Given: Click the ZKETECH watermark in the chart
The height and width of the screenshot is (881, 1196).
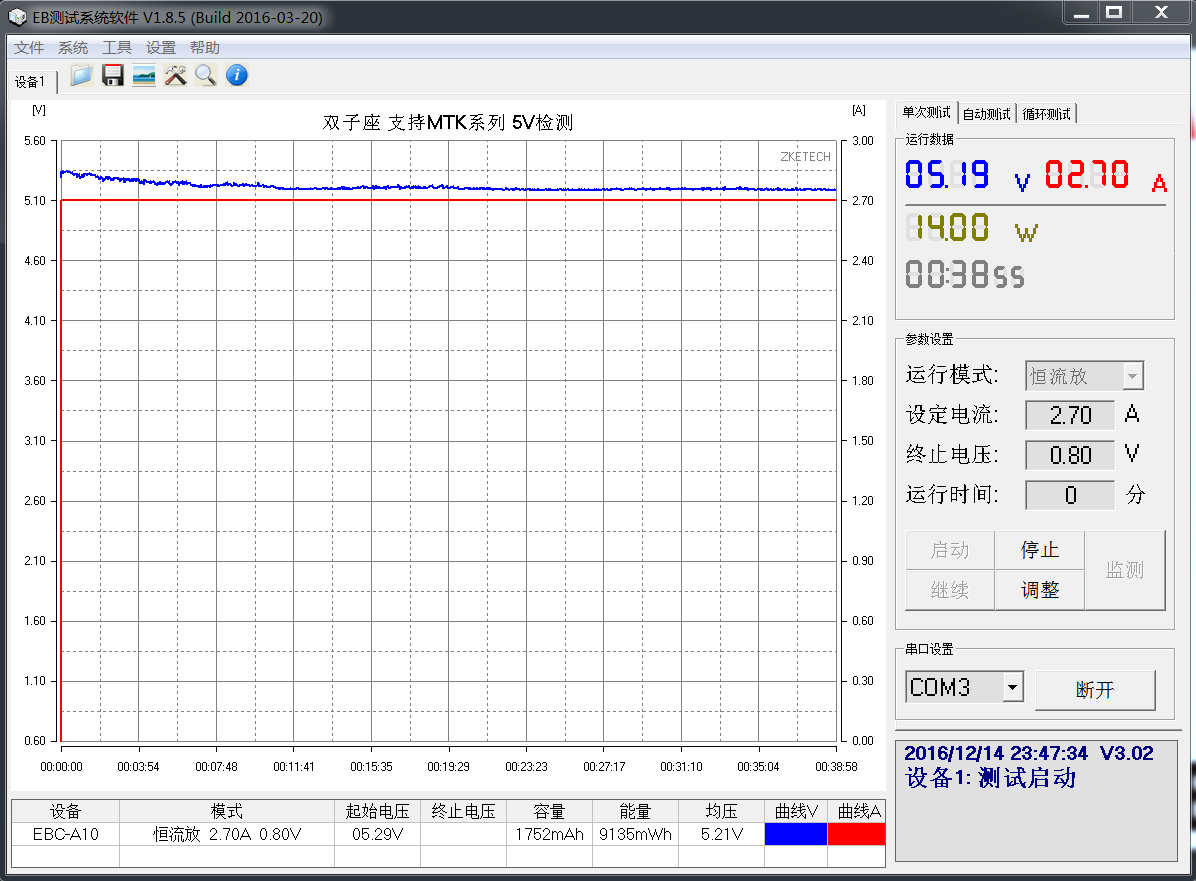Looking at the screenshot, I should point(803,157).
